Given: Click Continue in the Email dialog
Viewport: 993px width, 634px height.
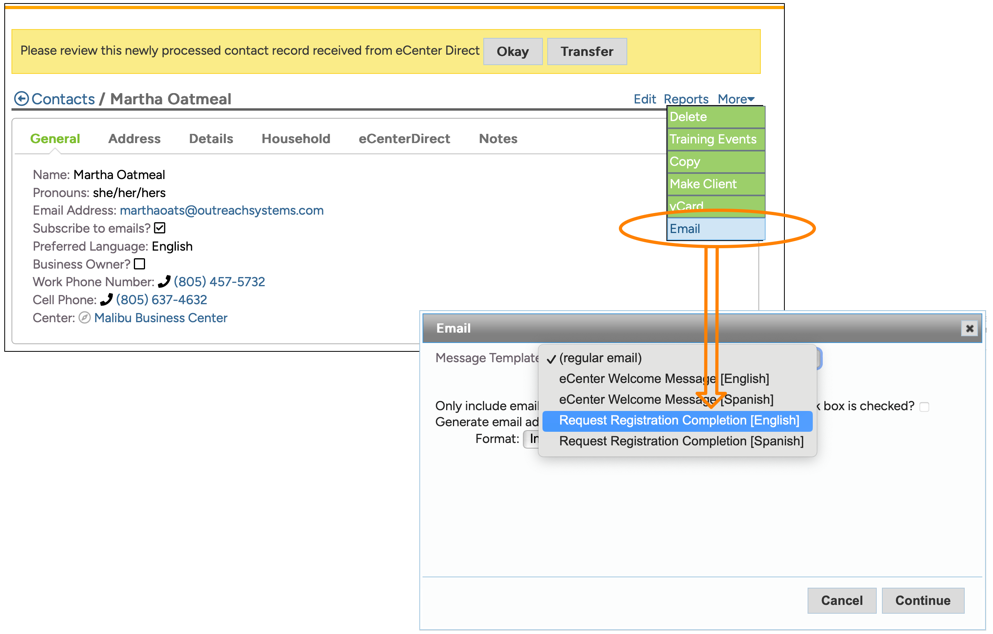Looking at the screenshot, I should pyautogui.click(x=922, y=600).
